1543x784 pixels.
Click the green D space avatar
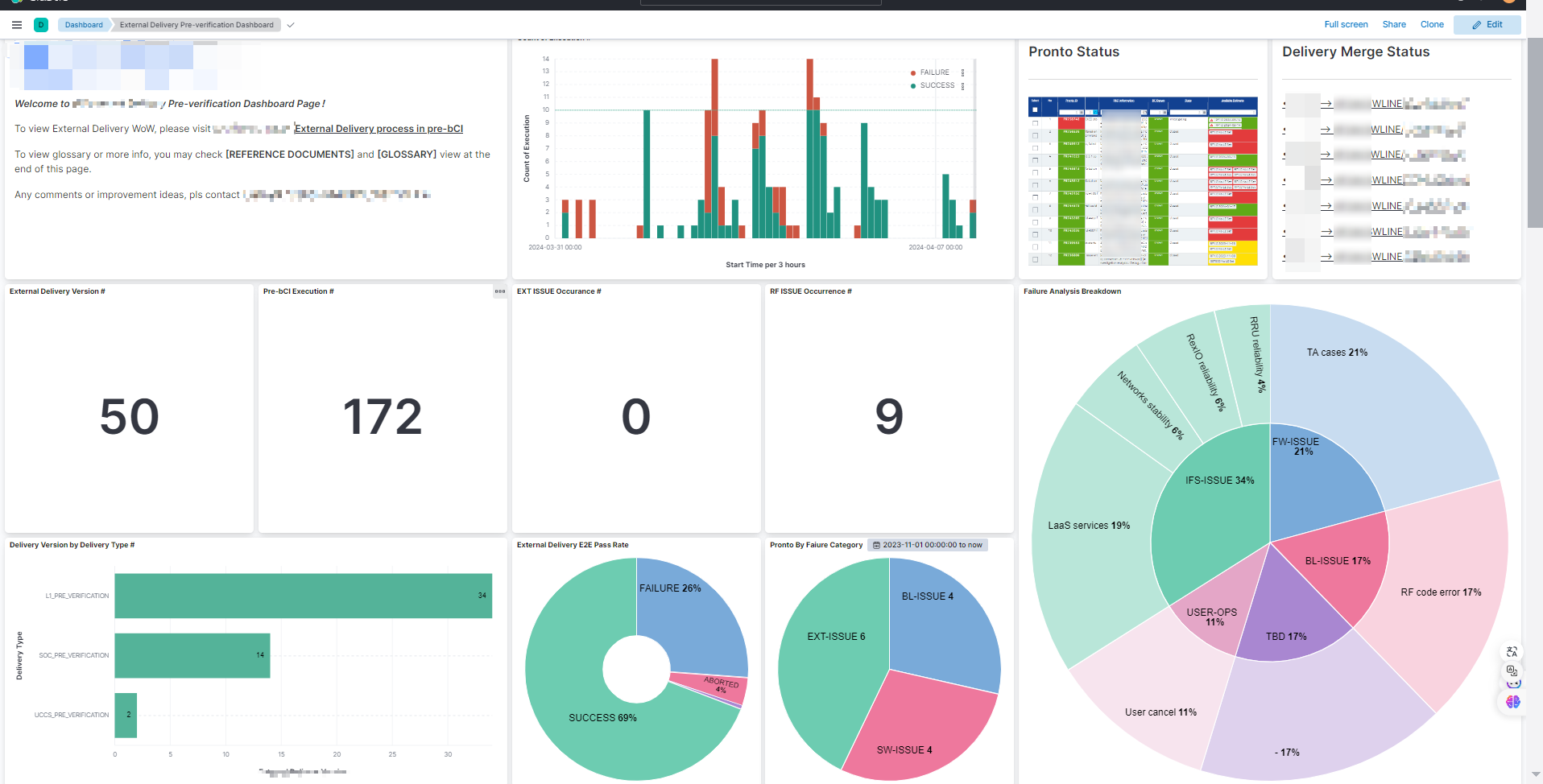pyautogui.click(x=41, y=25)
